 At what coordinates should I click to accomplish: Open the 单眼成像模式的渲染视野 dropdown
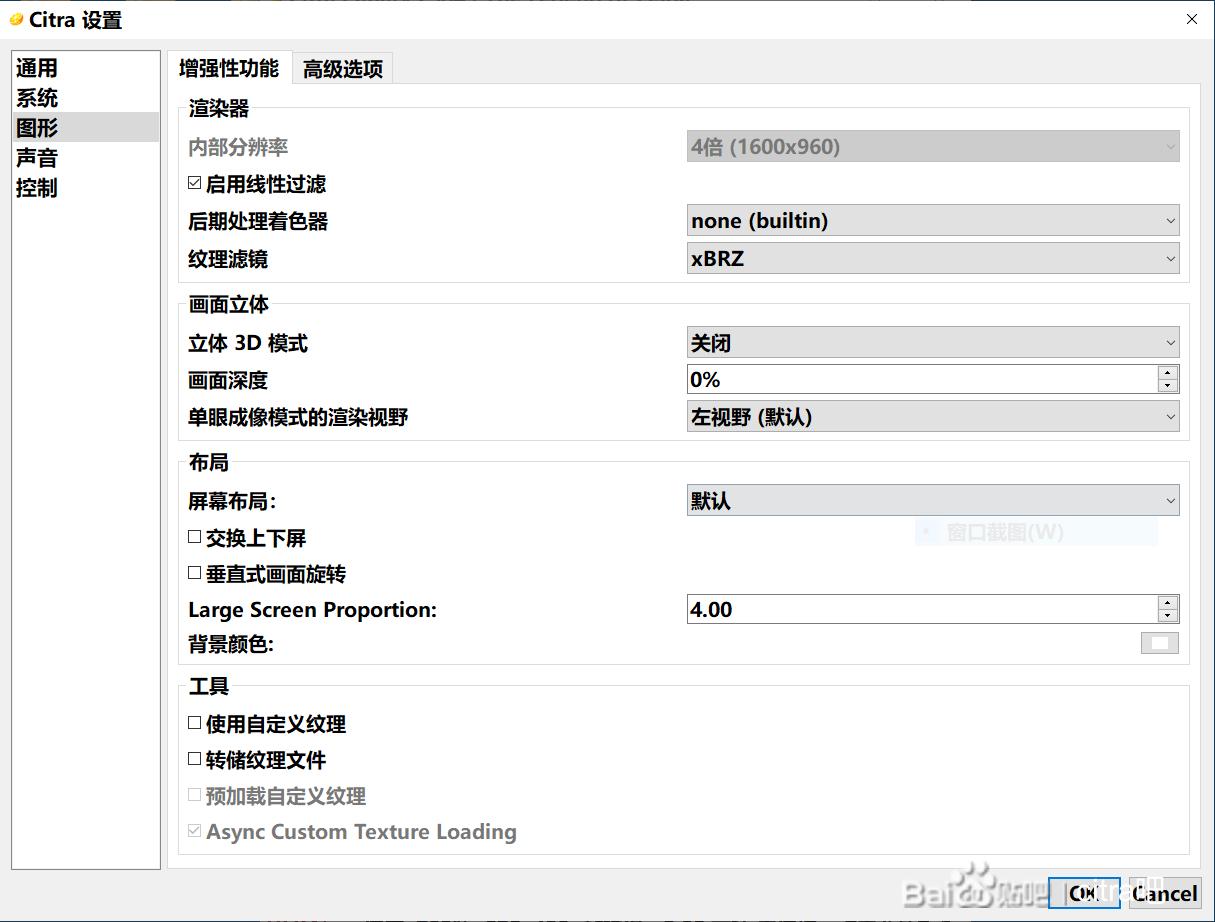[x=933, y=417]
